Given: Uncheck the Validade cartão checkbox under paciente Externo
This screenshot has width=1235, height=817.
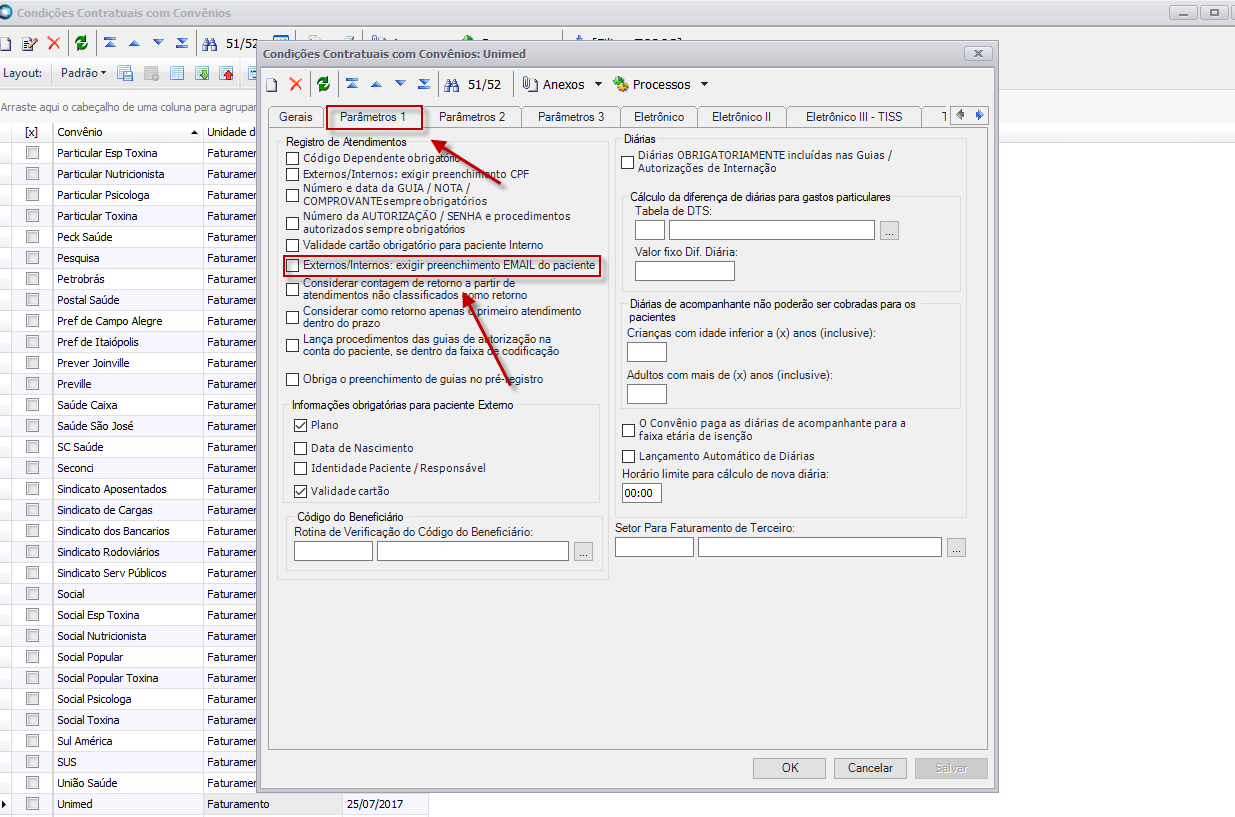Looking at the screenshot, I should click(x=300, y=491).
